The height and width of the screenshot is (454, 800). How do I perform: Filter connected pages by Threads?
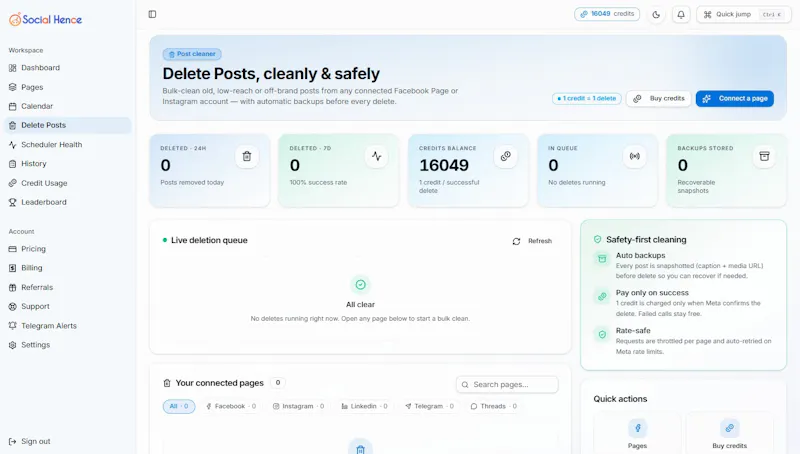pos(493,406)
